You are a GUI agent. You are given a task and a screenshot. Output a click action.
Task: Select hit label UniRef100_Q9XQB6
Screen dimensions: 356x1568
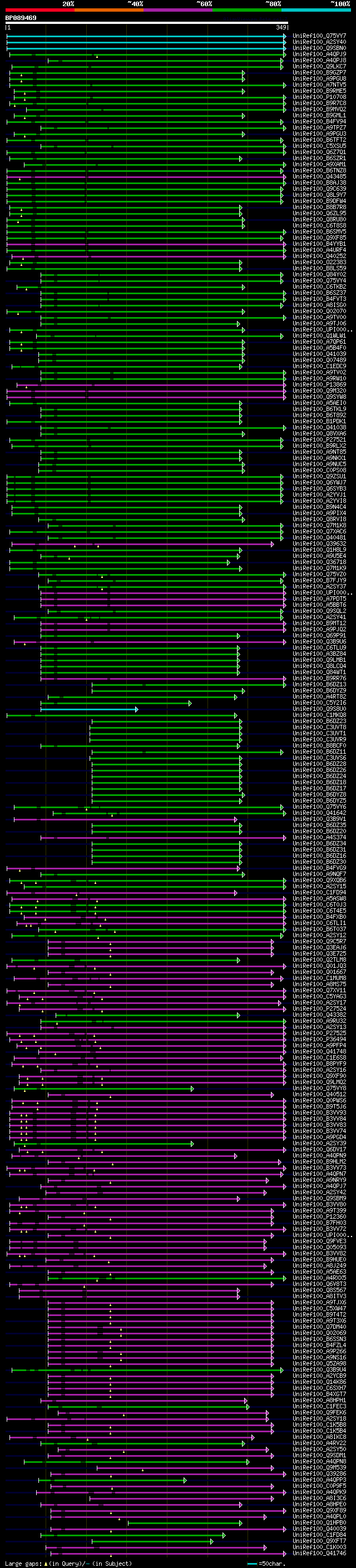coord(319,880)
